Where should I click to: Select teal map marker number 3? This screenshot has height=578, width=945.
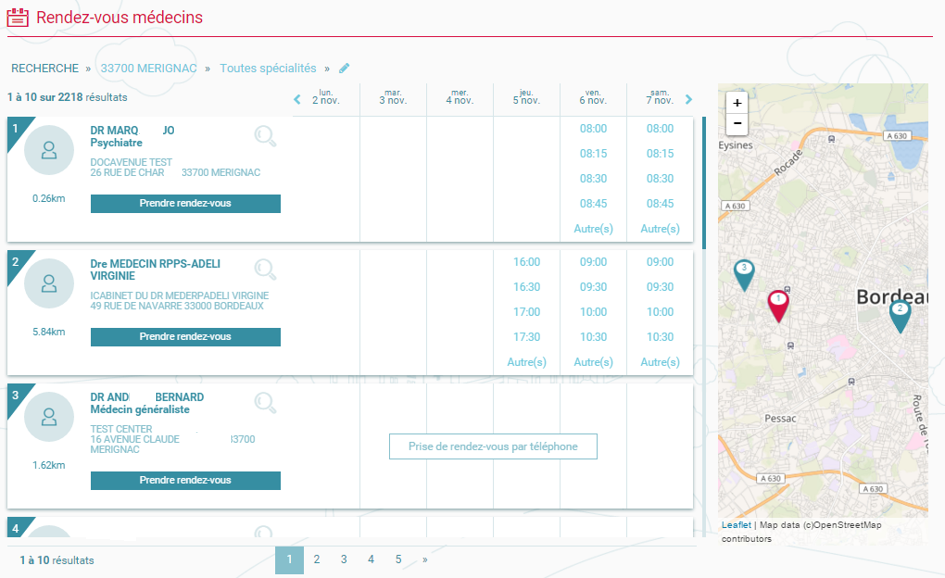[743, 273]
